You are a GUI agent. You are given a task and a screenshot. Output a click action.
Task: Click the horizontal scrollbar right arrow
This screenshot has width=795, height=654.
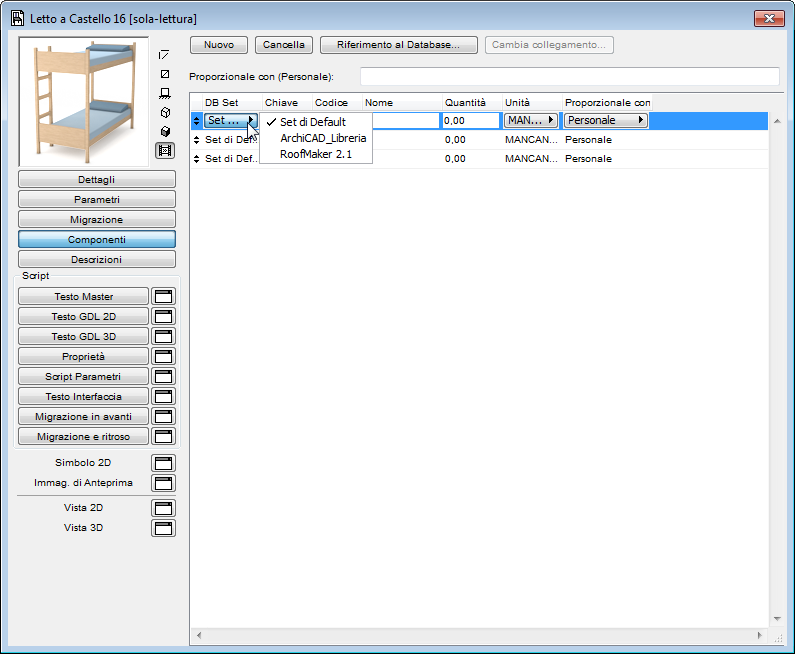[x=759, y=635]
